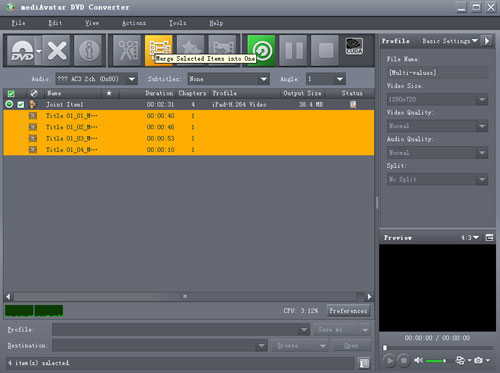Click the Save As button
500x373 pixels.
coord(342,330)
